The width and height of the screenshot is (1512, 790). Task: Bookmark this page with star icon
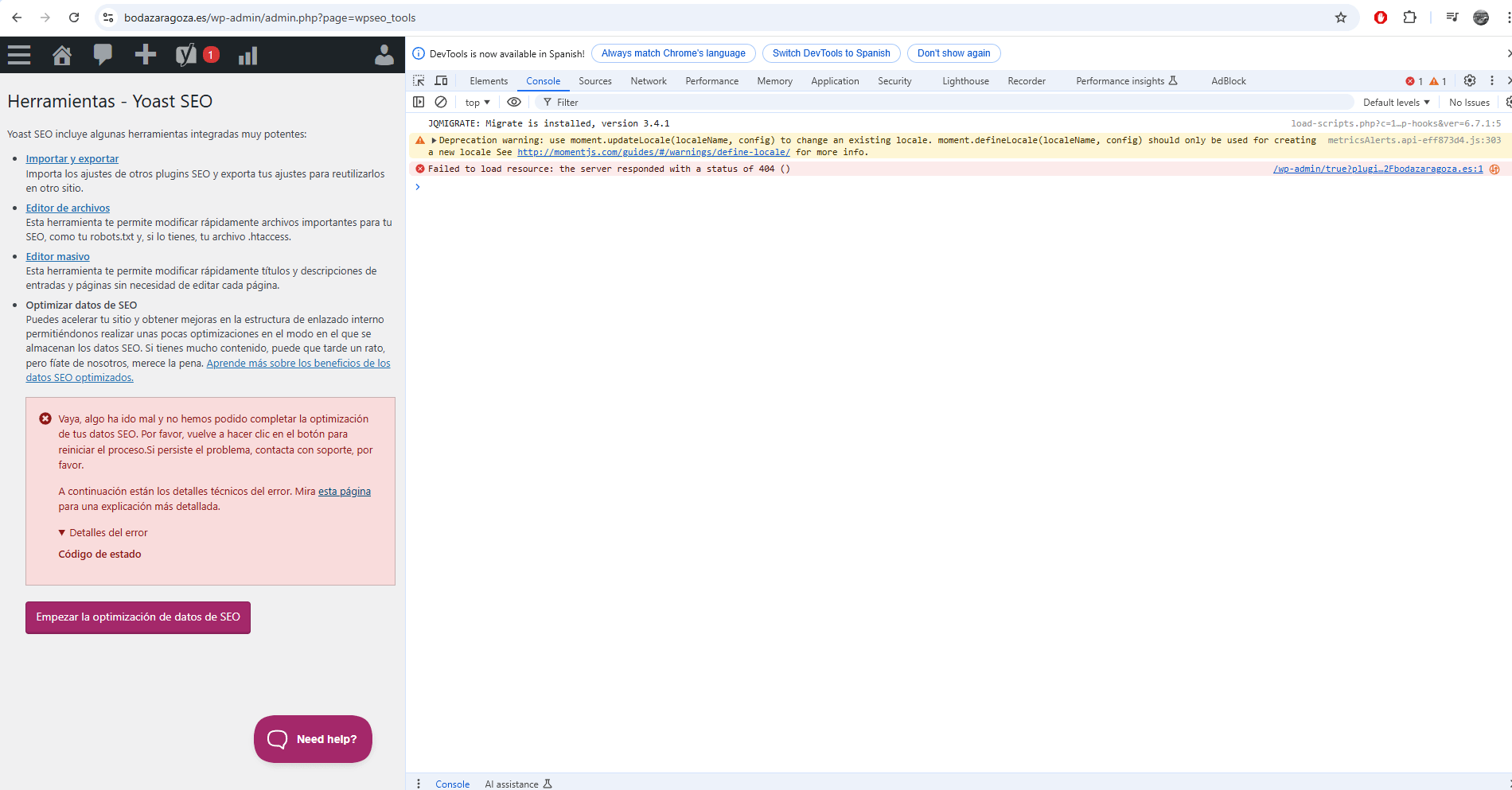pos(1341,18)
